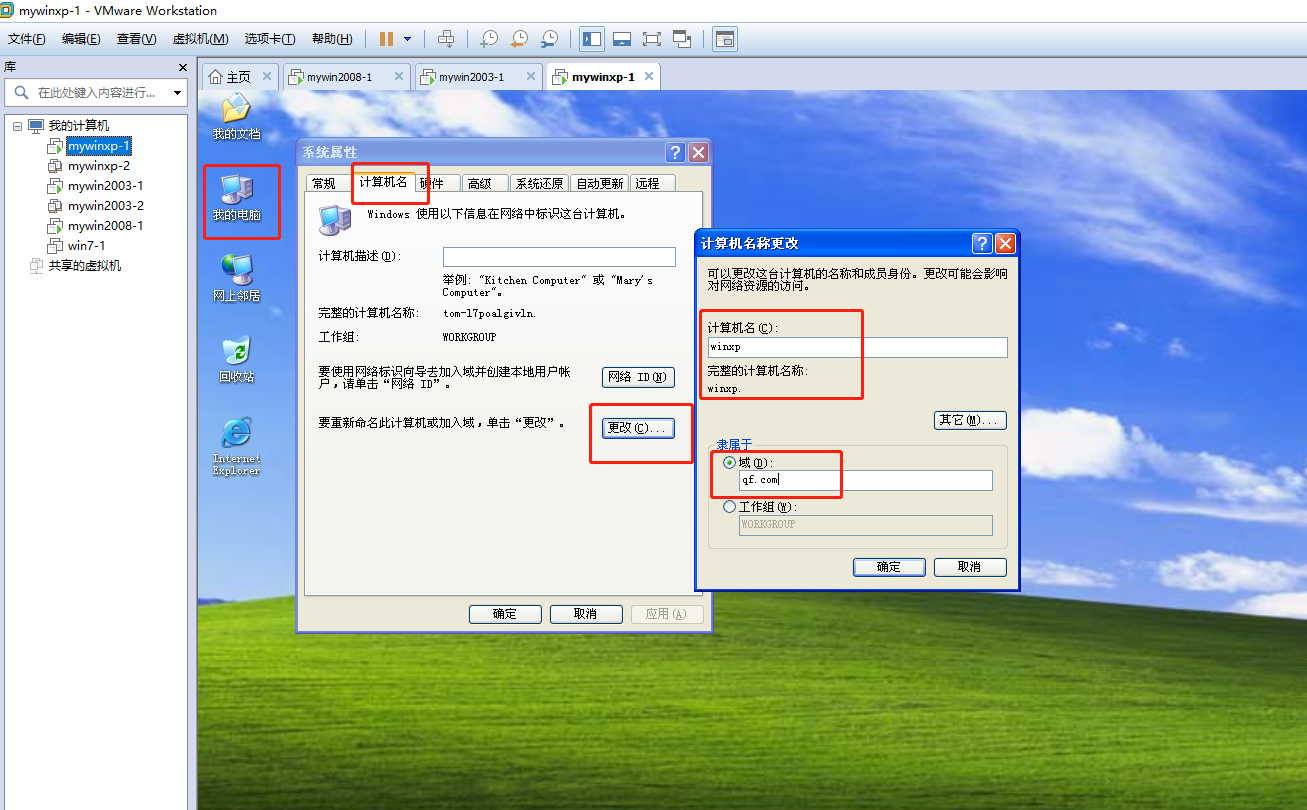Select mywinxp-1 in the library tree
Screen dimensions: 1307x810
99,146
